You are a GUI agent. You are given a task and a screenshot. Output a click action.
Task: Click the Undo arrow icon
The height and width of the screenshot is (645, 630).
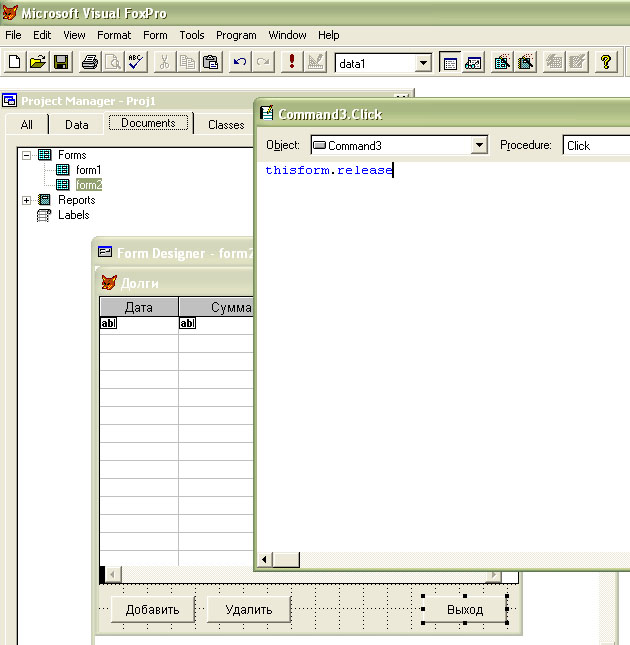point(240,62)
